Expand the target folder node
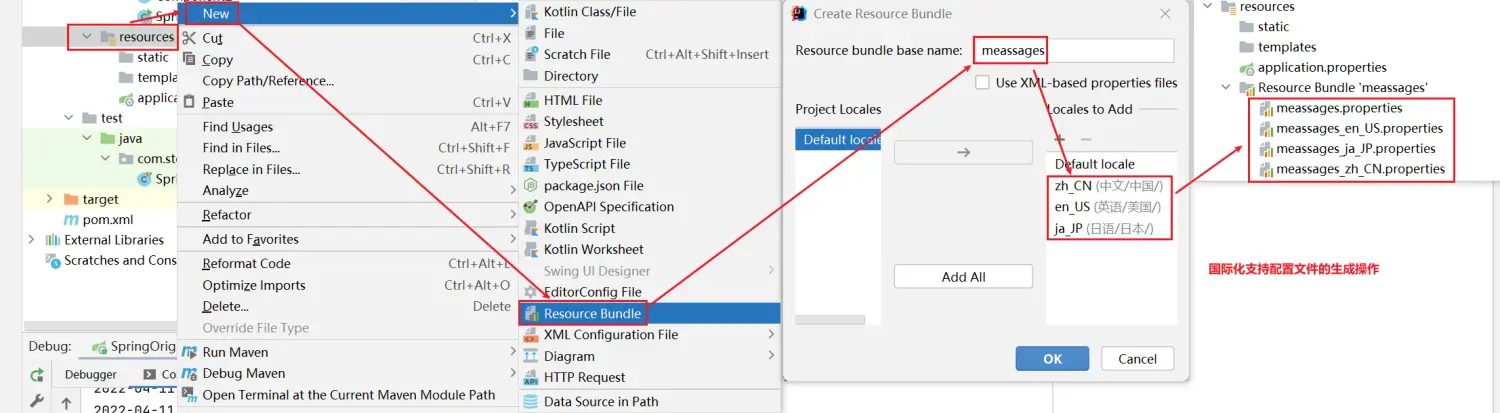Viewport: 1500px width, 413px height. tap(50, 199)
